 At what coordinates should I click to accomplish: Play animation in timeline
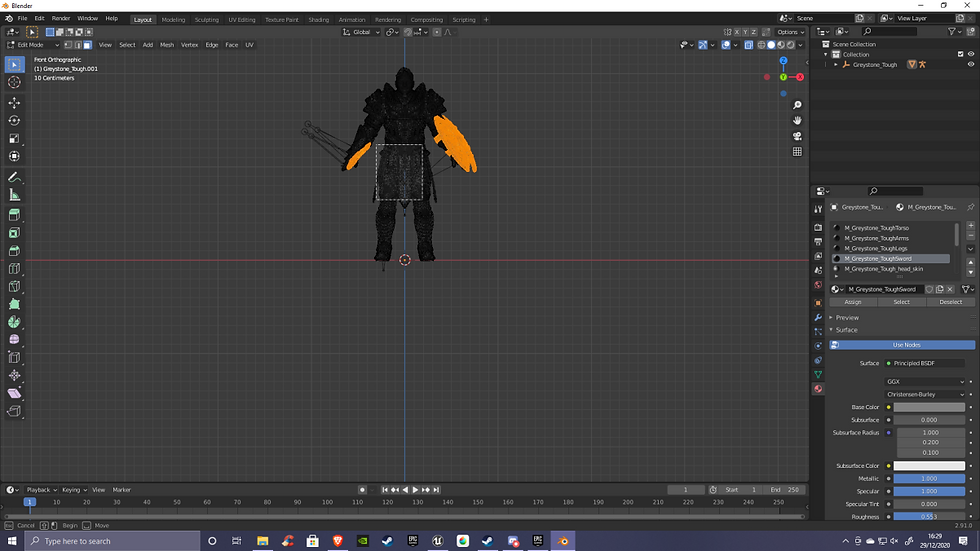pyautogui.click(x=415, y=490)
